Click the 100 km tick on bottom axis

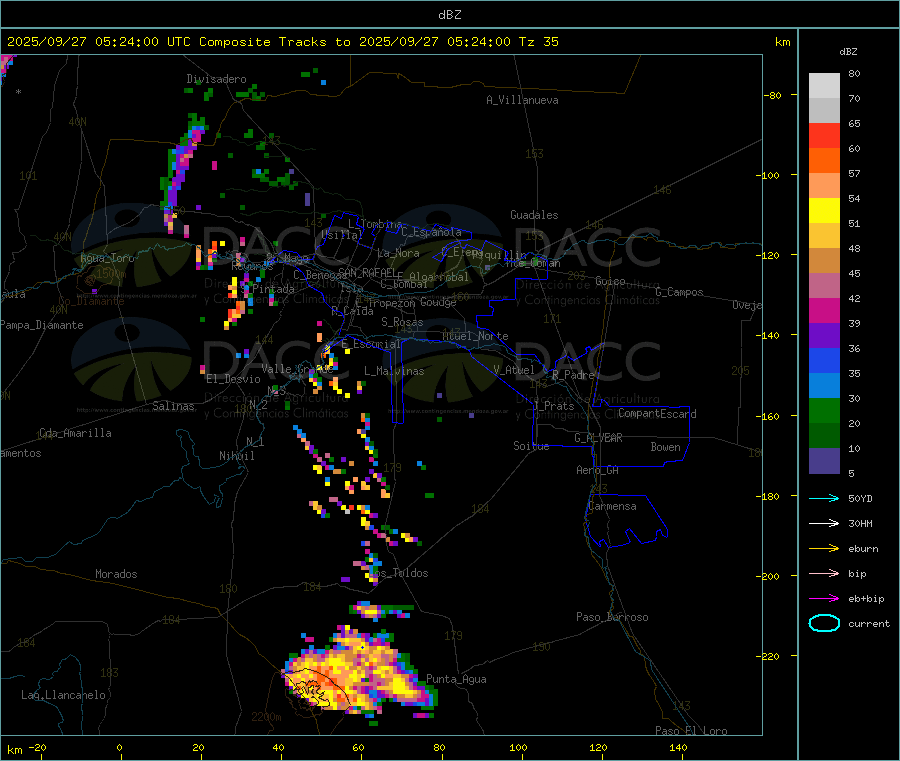click(518, 747)
